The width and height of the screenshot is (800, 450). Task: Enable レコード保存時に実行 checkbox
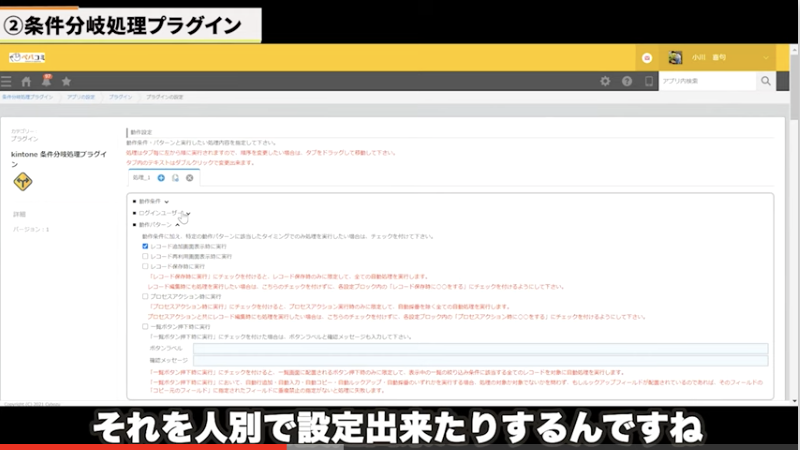pos(145,267)
